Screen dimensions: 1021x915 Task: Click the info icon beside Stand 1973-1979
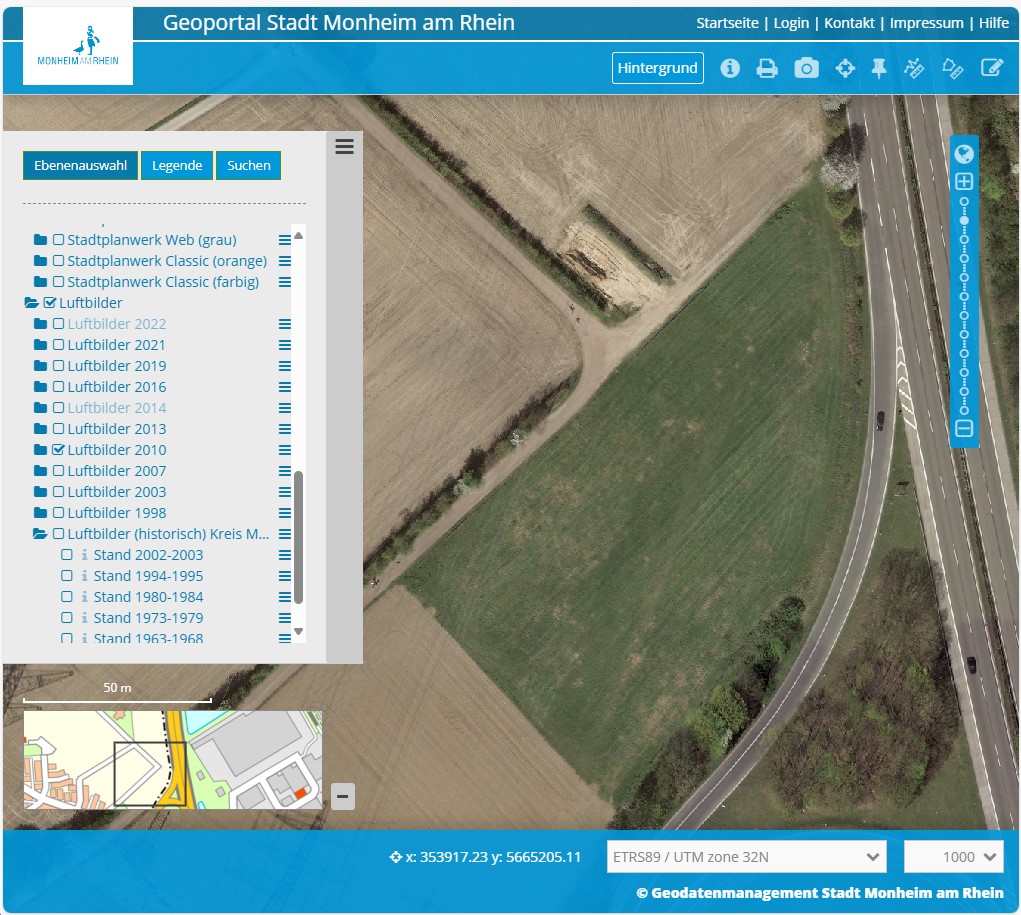(85, 617)
